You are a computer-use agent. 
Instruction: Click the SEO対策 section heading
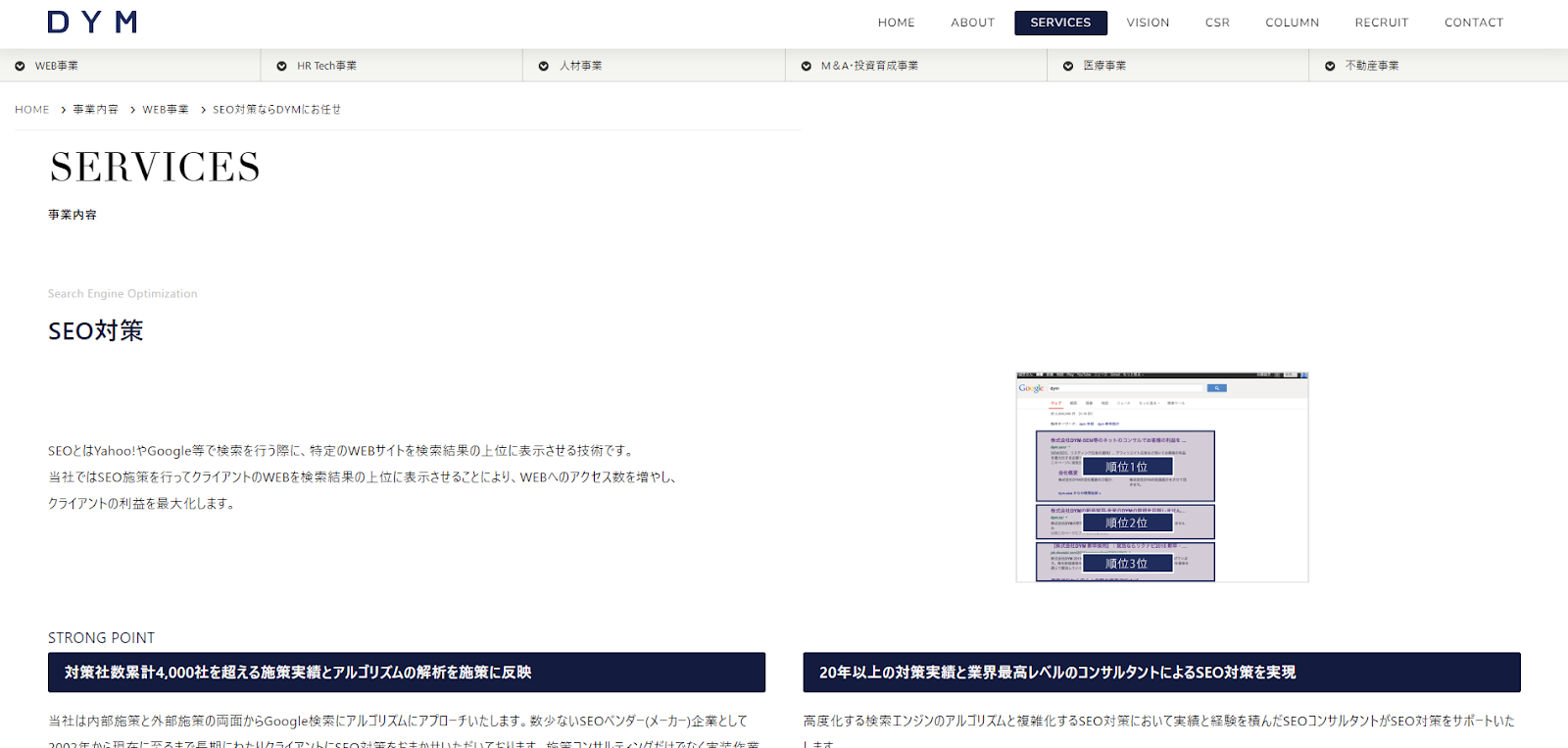click(x=96, y=331)
